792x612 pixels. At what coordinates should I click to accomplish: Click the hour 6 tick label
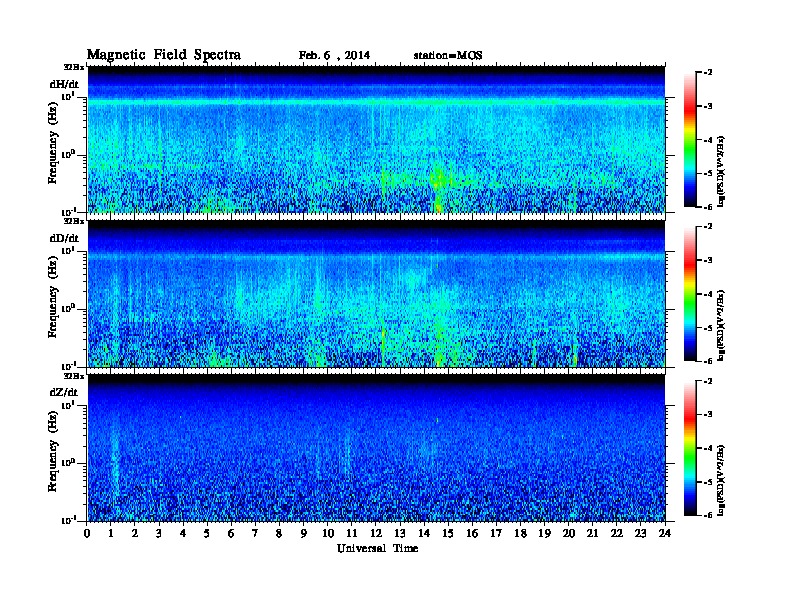pos(231,533)
